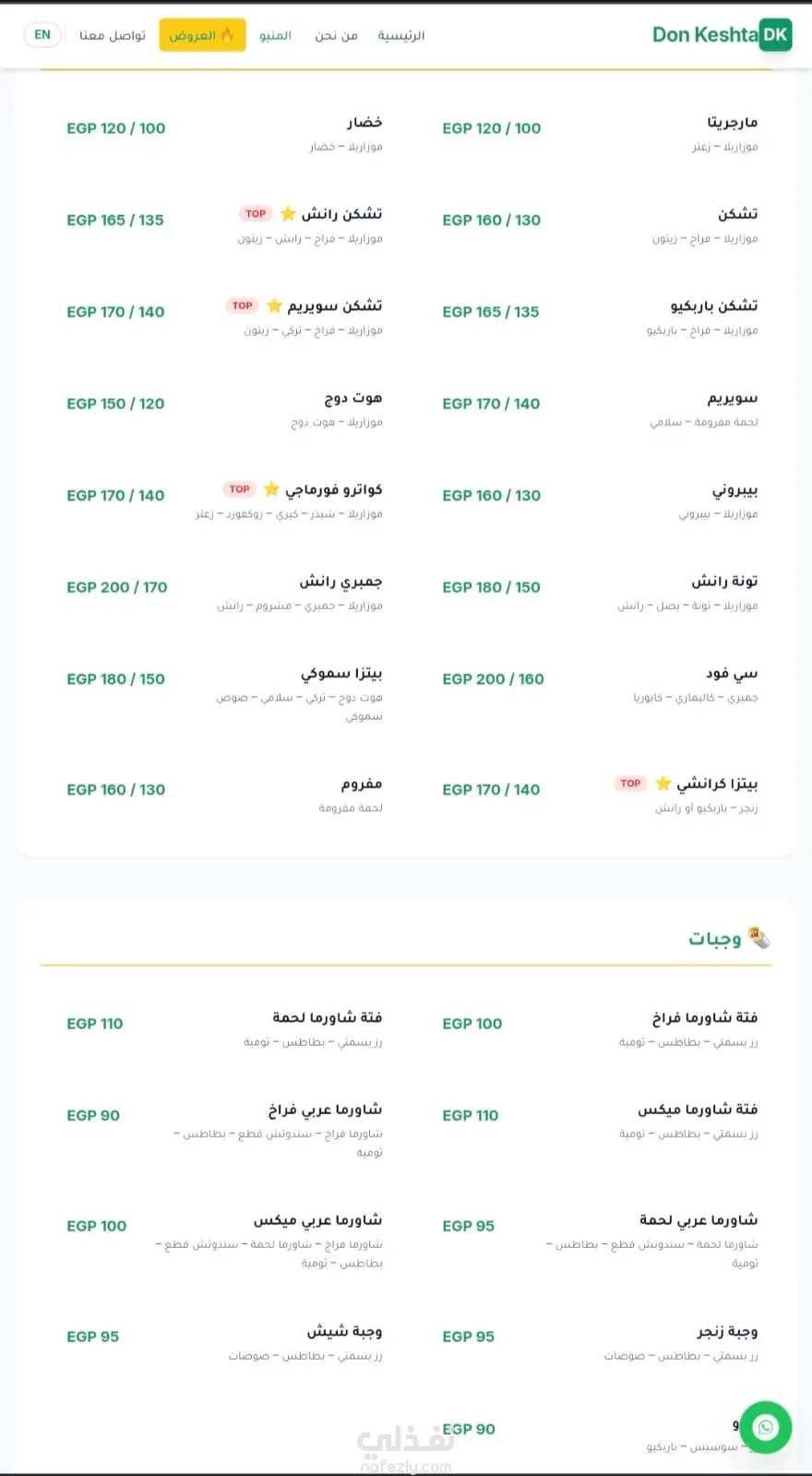
Task: Click the Don Keshta brand name
Action: [704, 35]
